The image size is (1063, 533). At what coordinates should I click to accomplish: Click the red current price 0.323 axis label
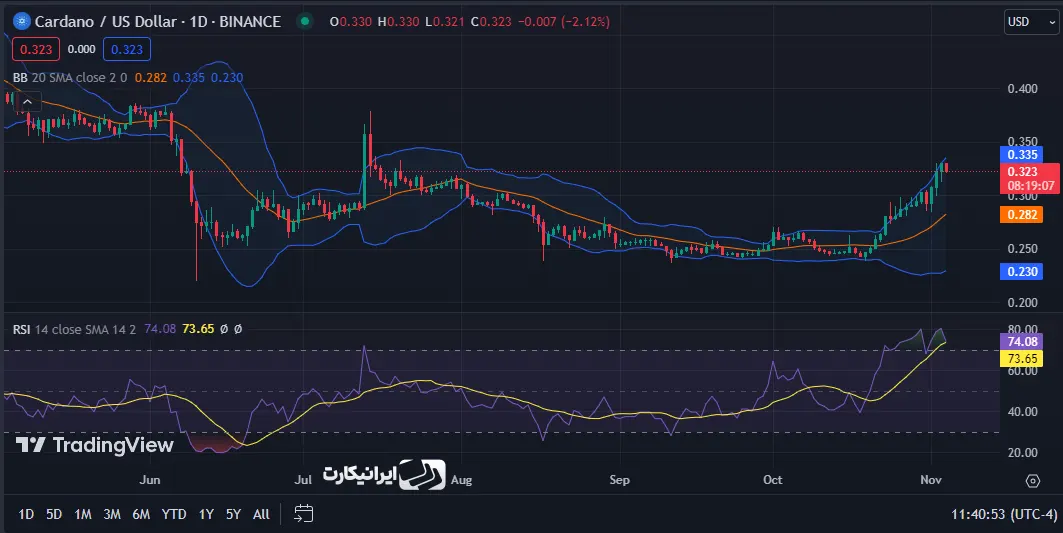point(1021,172)
